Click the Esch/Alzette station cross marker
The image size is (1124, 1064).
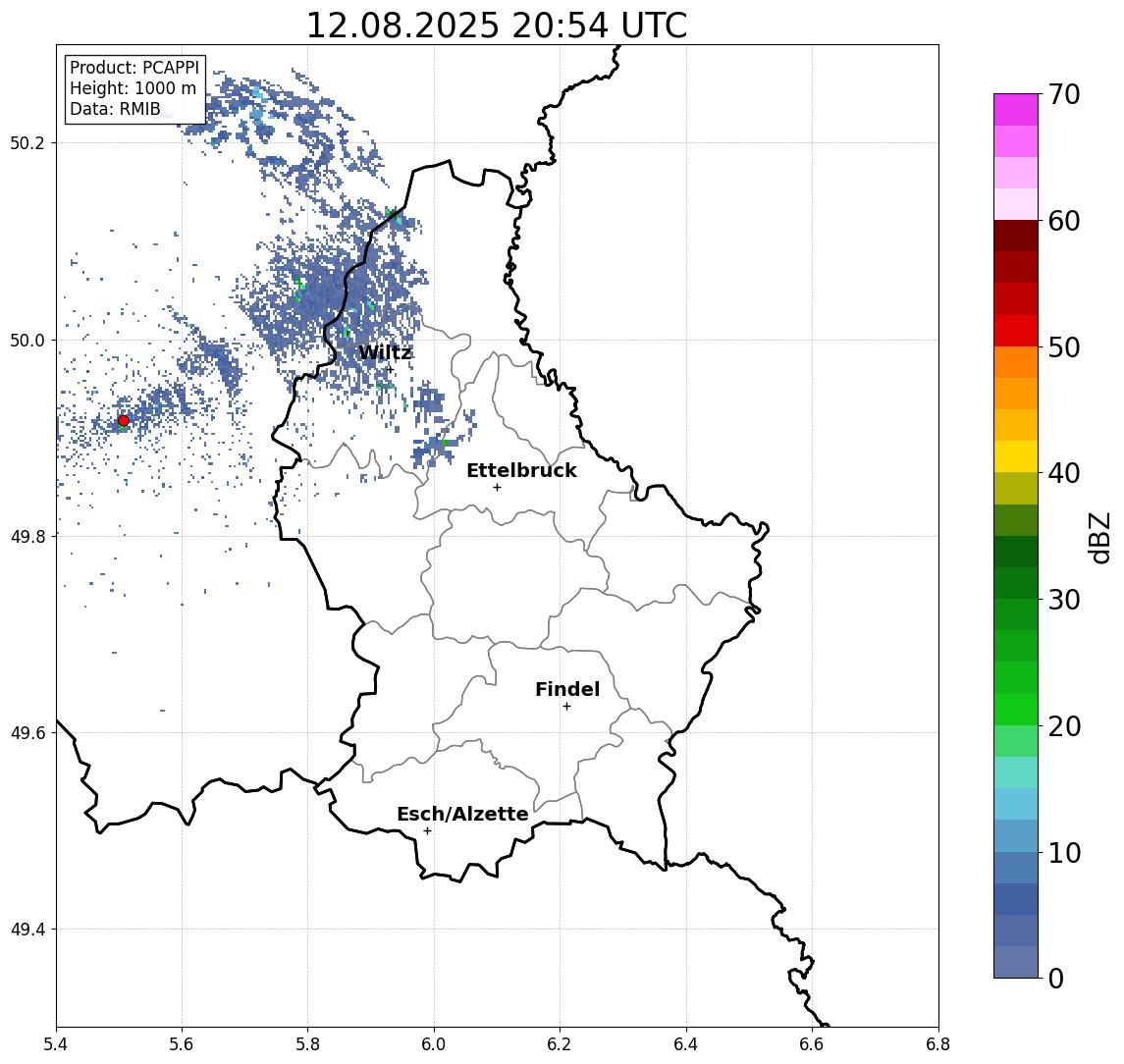pyautogui.click(x=428, y=831)
